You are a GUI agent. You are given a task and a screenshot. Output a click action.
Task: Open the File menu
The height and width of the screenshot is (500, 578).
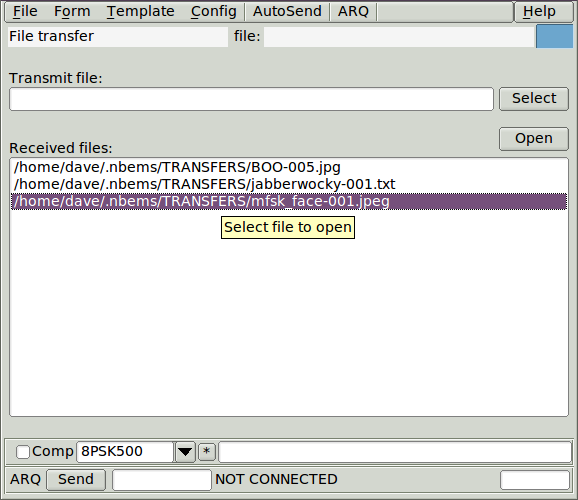[25, 11]
